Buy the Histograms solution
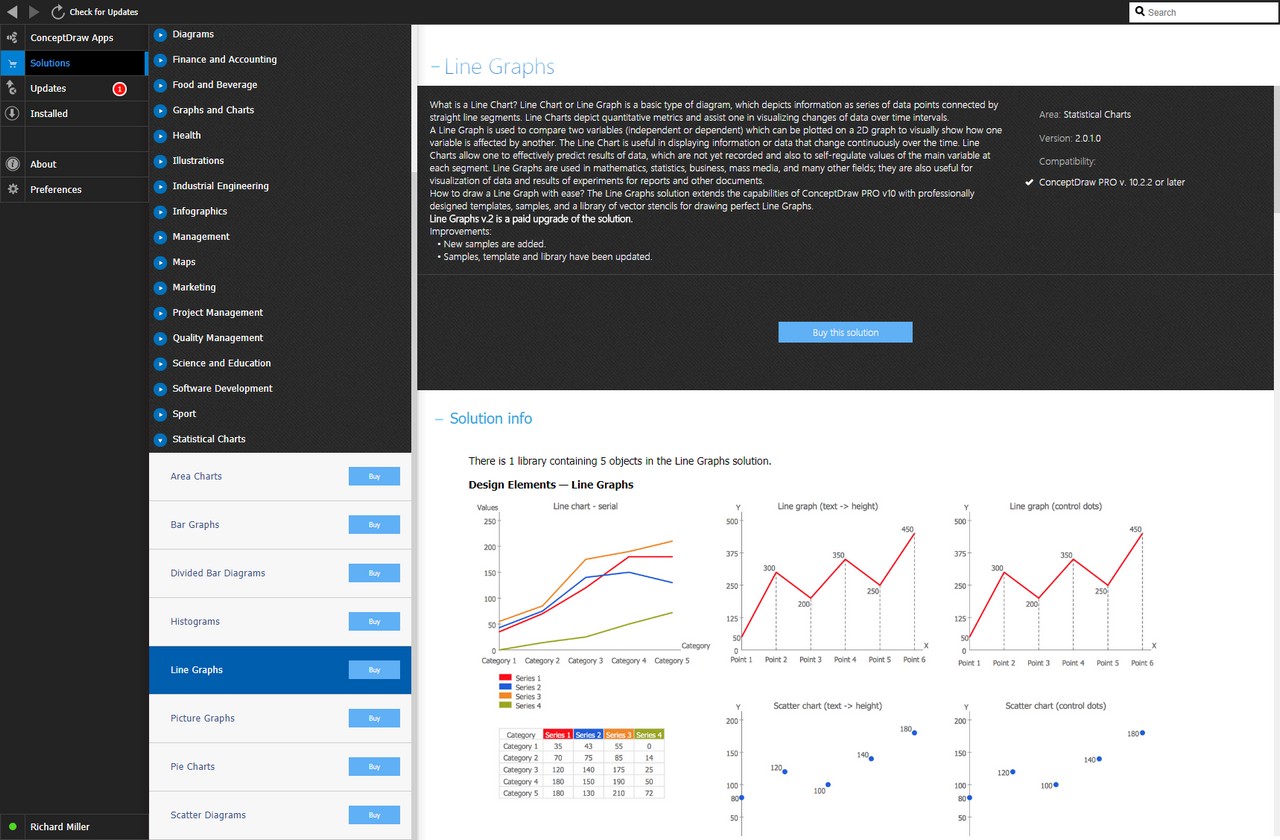 click(374, 622)
